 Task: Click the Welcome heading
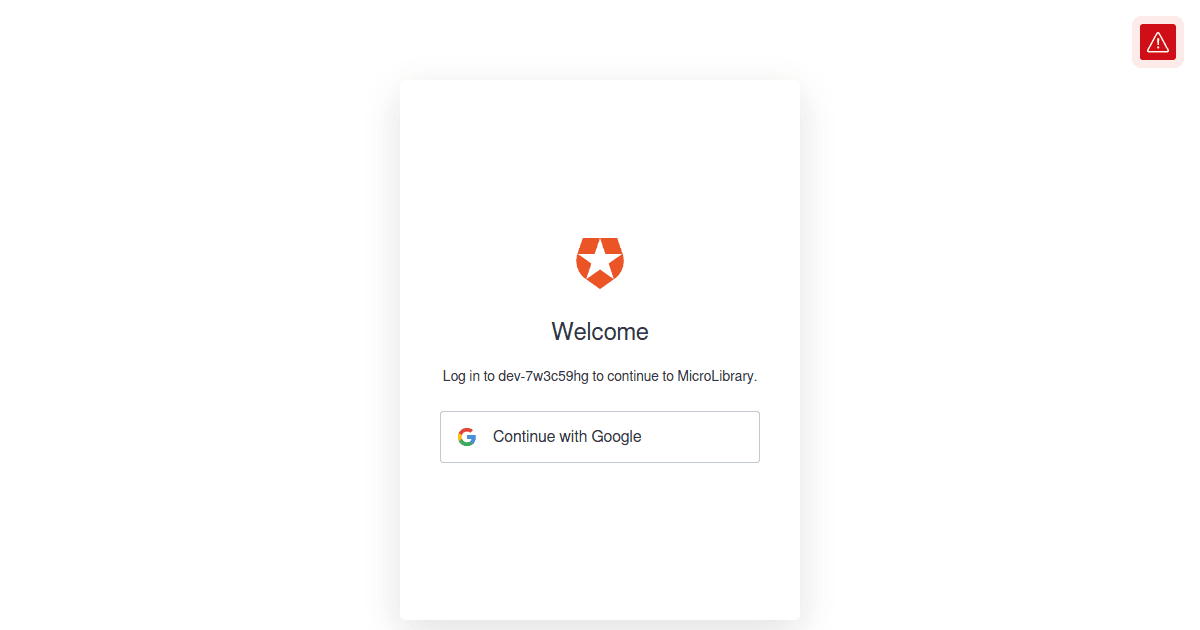[x=600, y=332]
